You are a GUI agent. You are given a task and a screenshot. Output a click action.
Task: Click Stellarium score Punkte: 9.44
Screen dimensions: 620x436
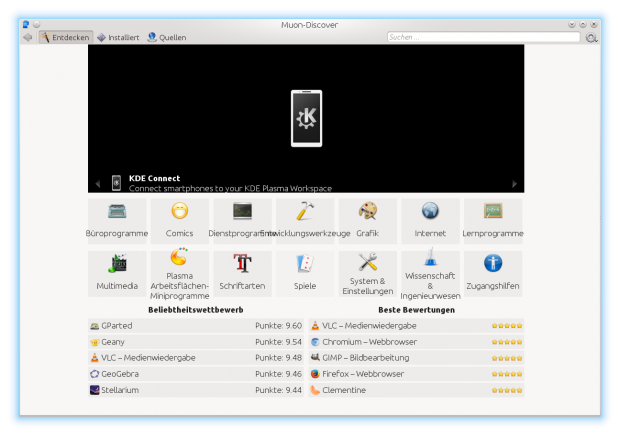278,390
